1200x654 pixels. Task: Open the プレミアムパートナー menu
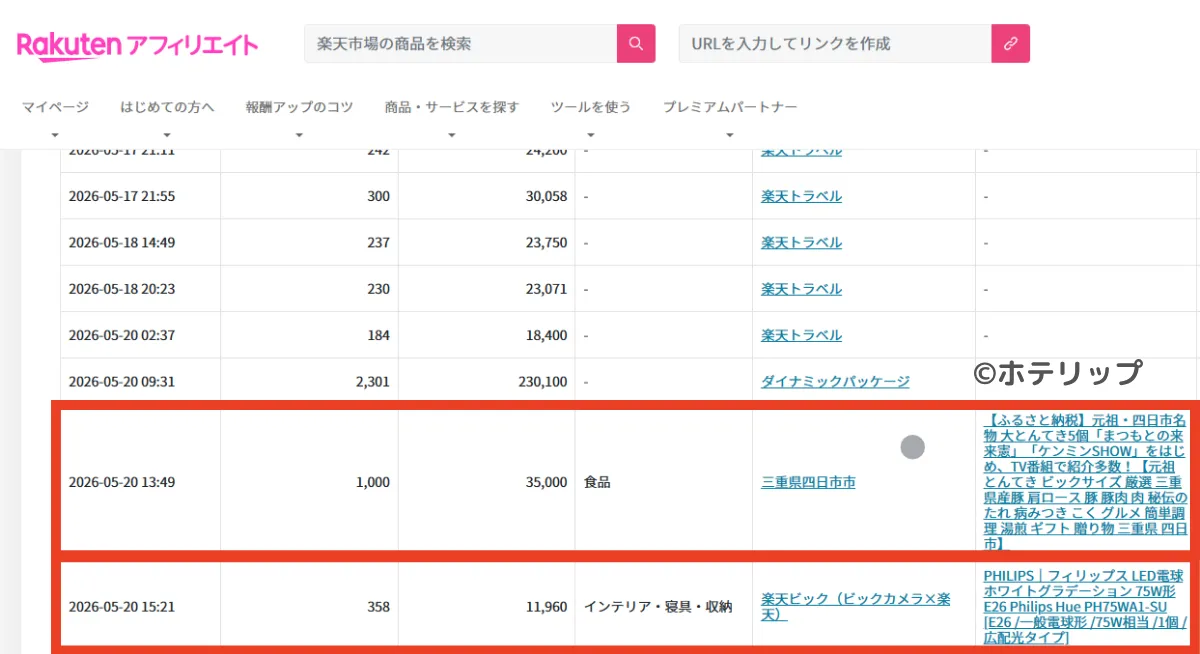pyautogui.click(x=730, y=107)
